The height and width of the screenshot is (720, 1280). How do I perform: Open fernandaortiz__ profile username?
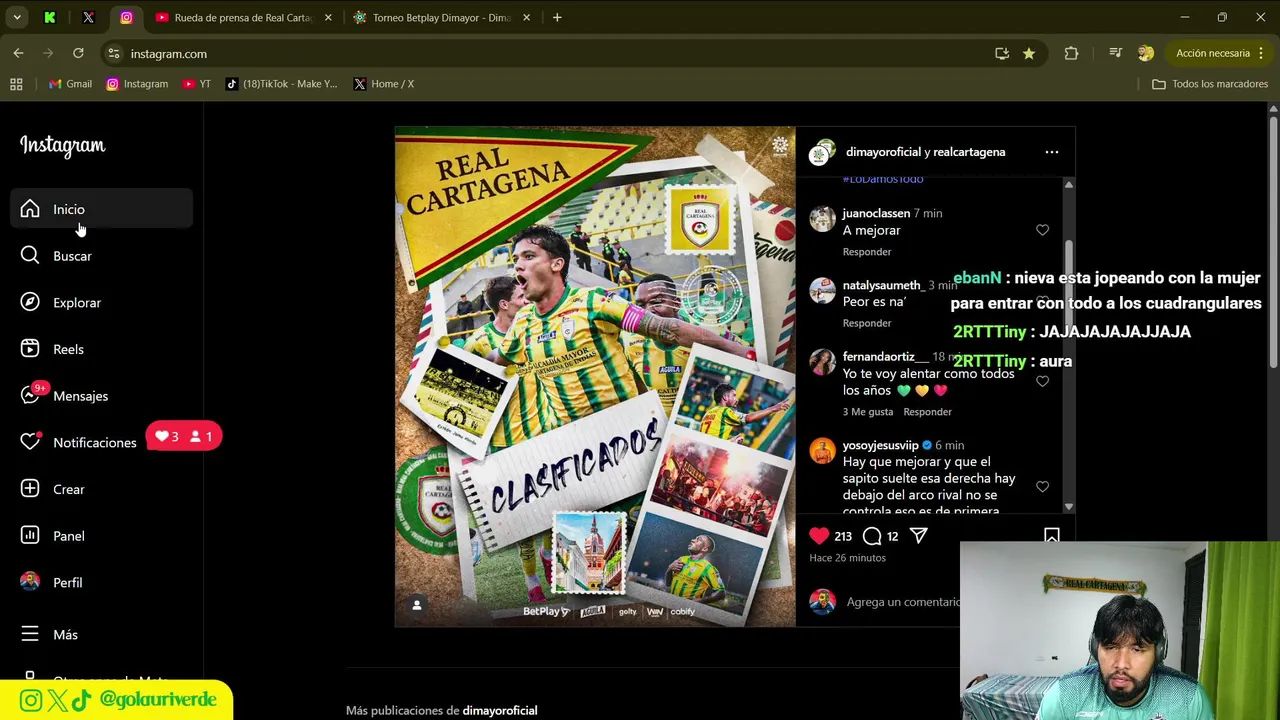tap(886, 356)
